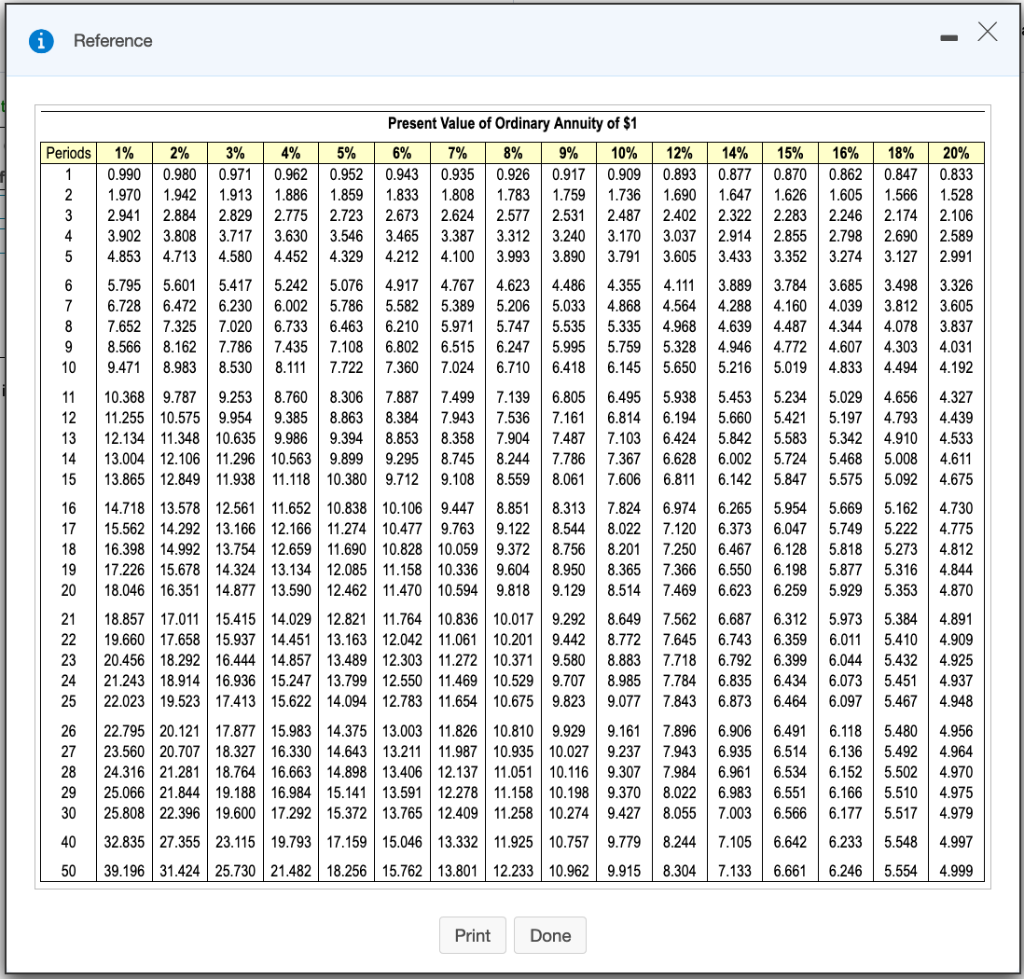This screenshot has width=1024, height=979.
Task: Click the value 10.106 in period 16
Action: click(402, 508)
